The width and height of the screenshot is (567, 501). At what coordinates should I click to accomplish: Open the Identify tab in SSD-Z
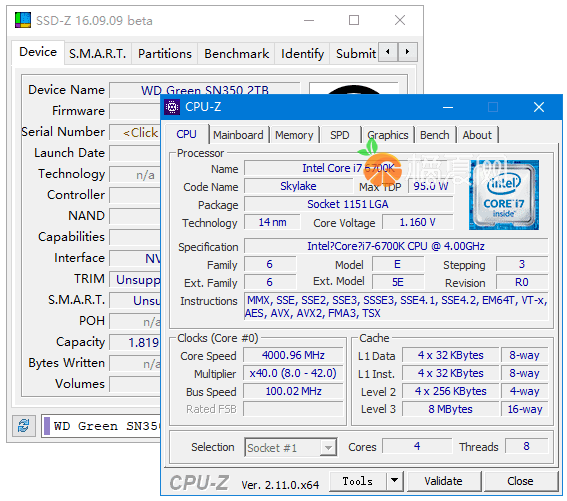302,54
